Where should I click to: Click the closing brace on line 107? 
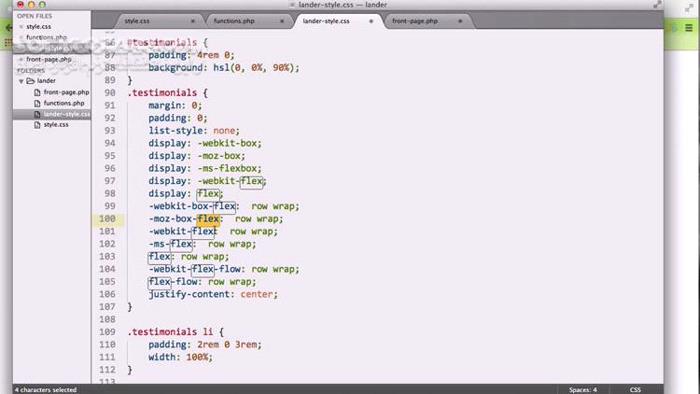tap(130, 307)
